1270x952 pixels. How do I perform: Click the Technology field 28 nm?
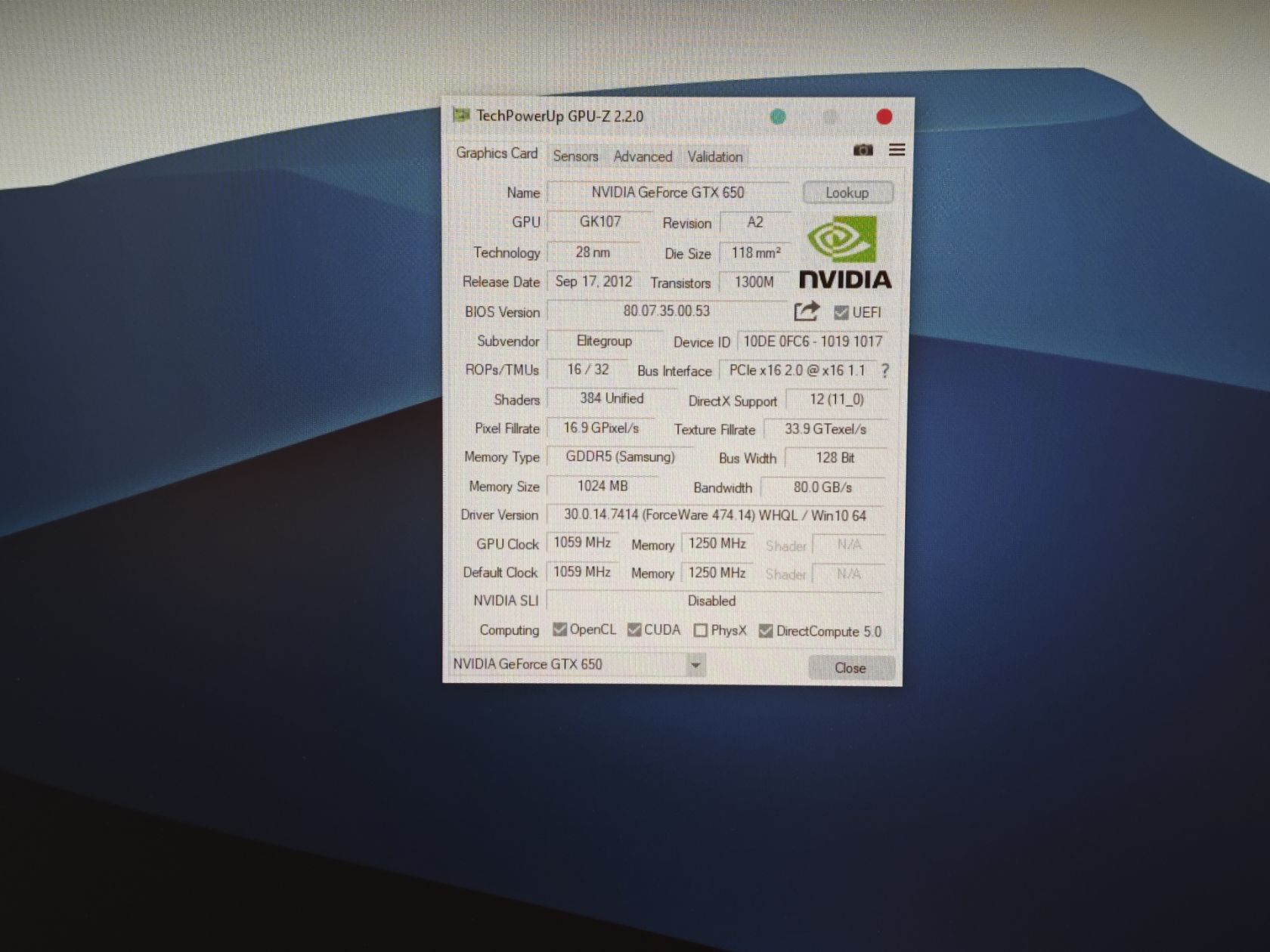point(593,252)
